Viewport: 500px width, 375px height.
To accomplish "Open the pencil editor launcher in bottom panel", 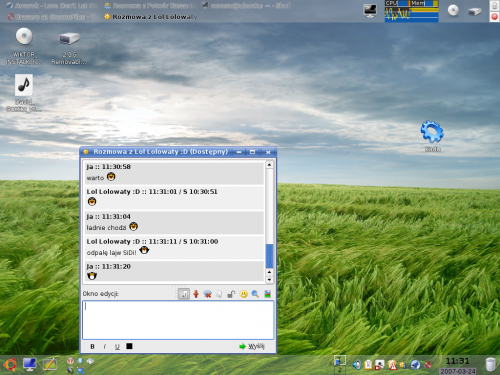I will [49, 364].
